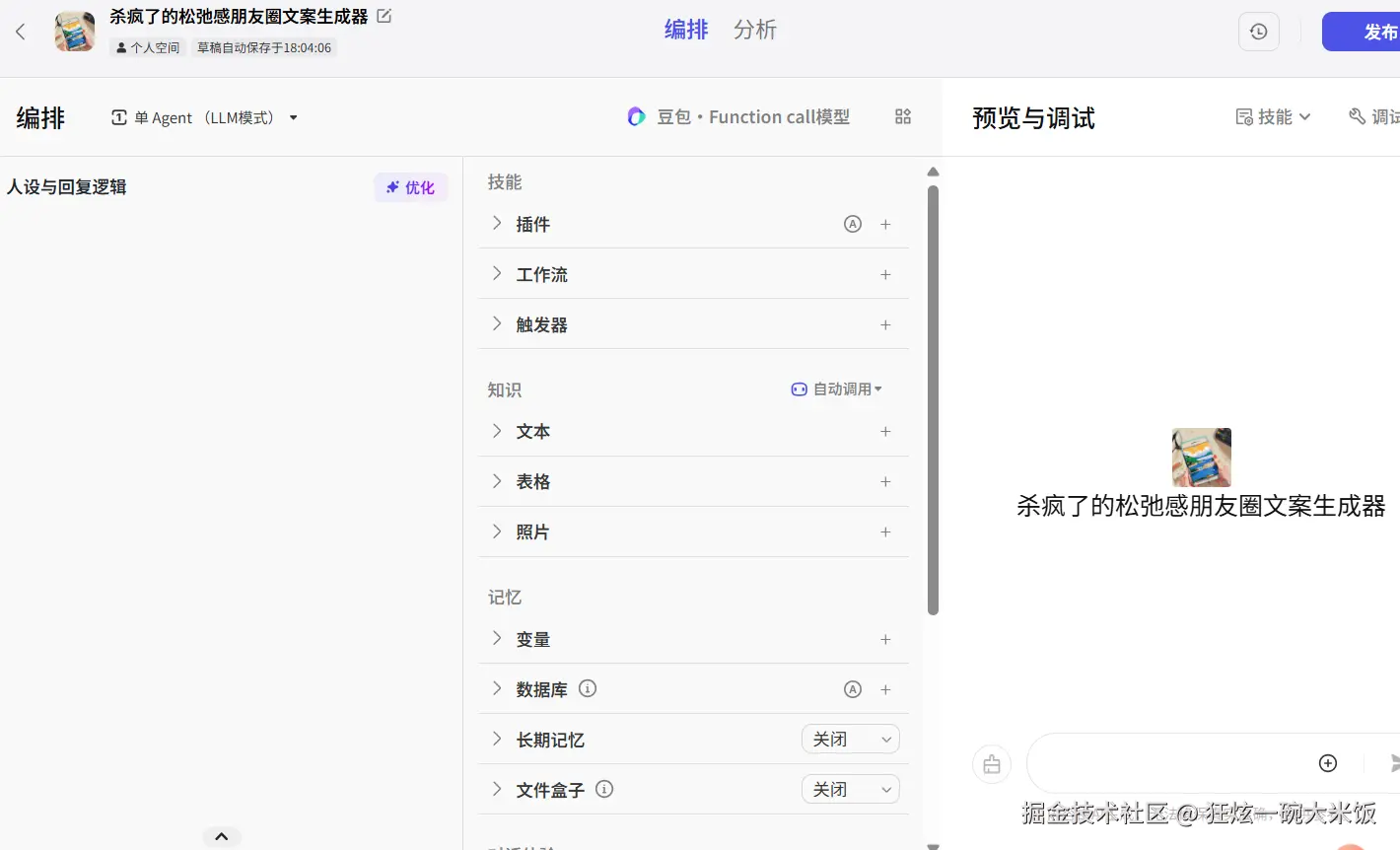
Task: Expand the 照片 knowledge section
Action: (497, 531)
